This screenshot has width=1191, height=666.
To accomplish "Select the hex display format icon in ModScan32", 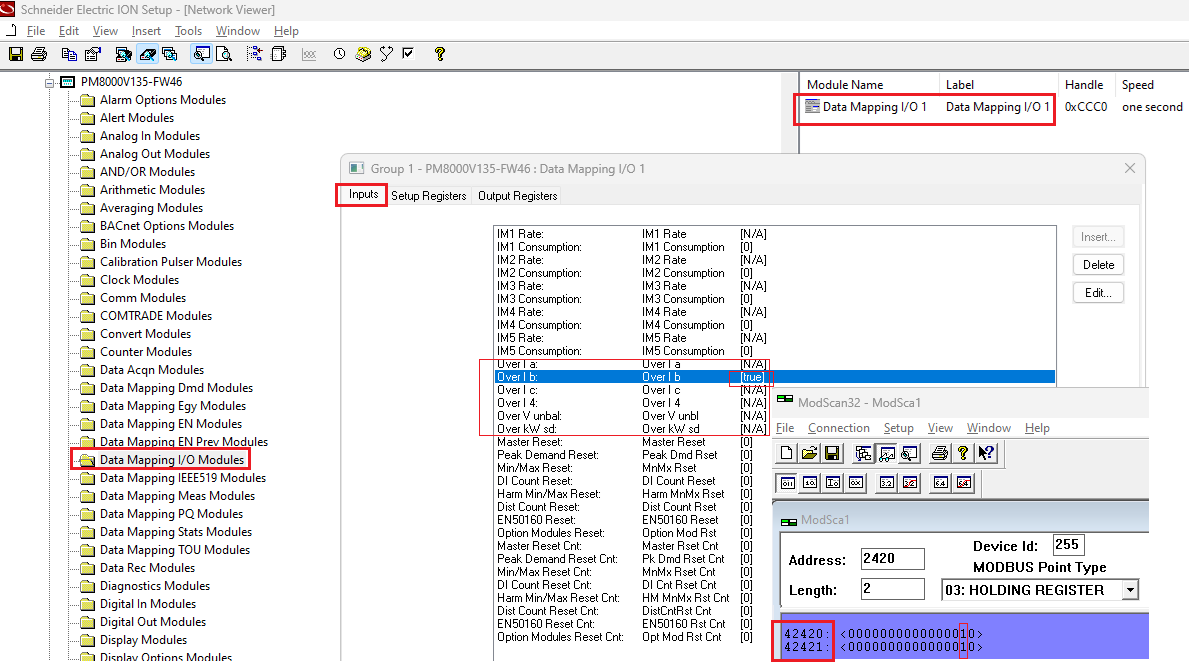I will (x=856, y=483).
